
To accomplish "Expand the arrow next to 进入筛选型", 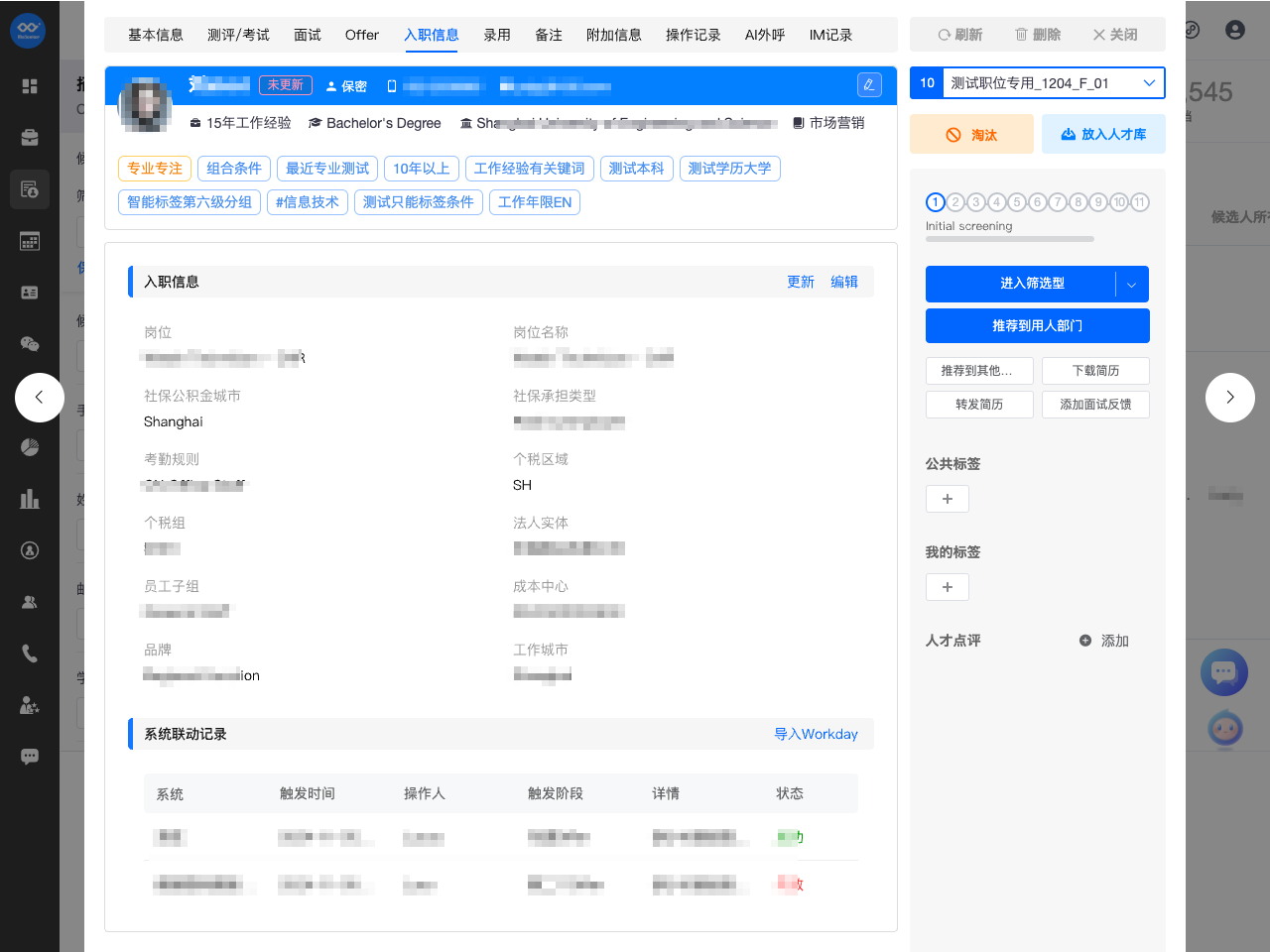I will (x=1132, y=285).
